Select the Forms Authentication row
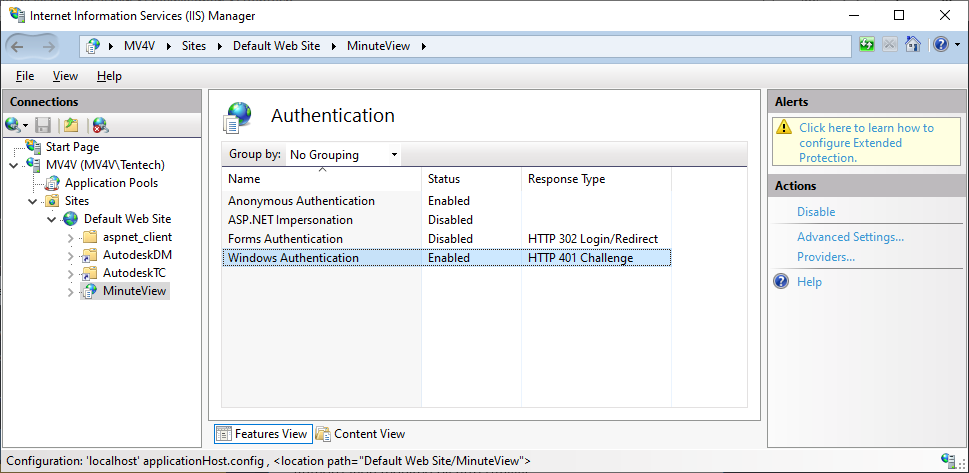 click(446, 239)
